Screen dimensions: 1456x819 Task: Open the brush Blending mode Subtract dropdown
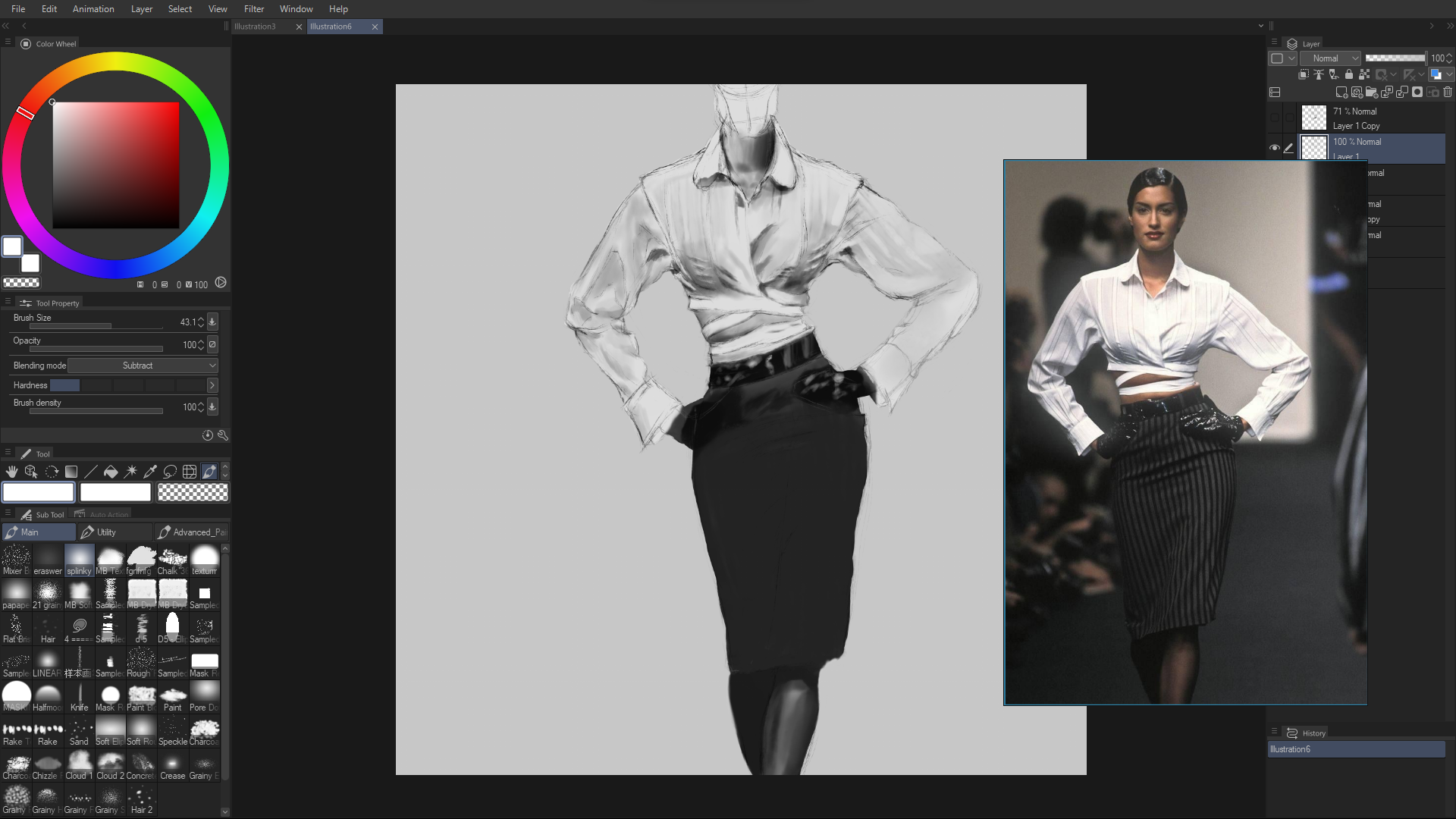[x=143, y=366]
